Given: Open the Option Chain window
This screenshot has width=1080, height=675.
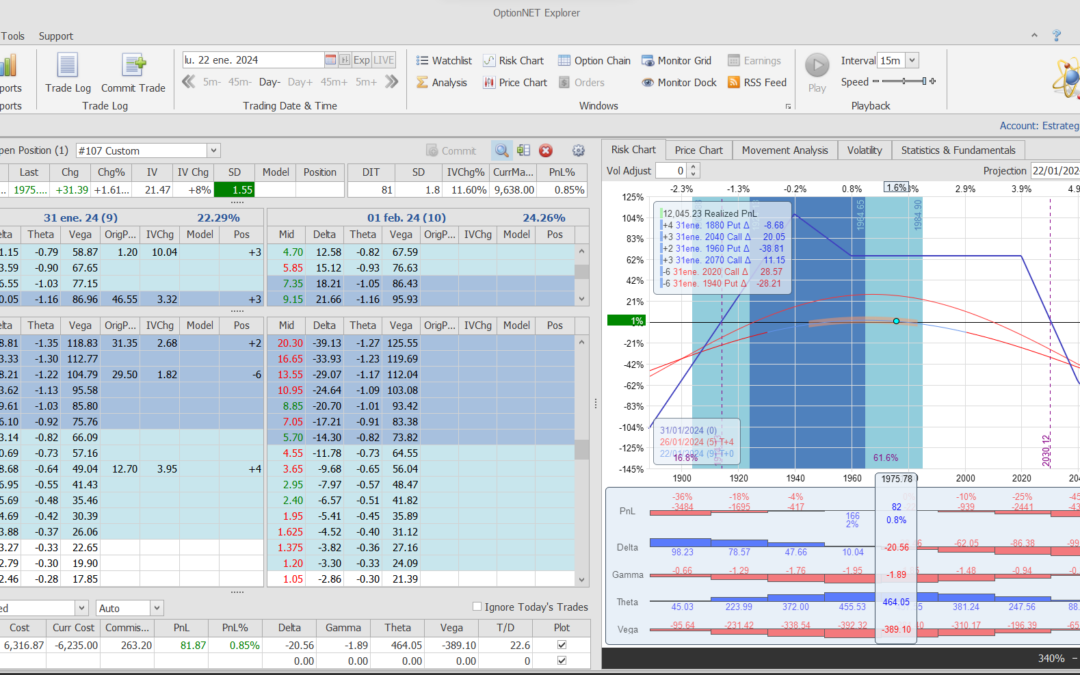Looking at the screenshot, I should (x=594, y=60).
